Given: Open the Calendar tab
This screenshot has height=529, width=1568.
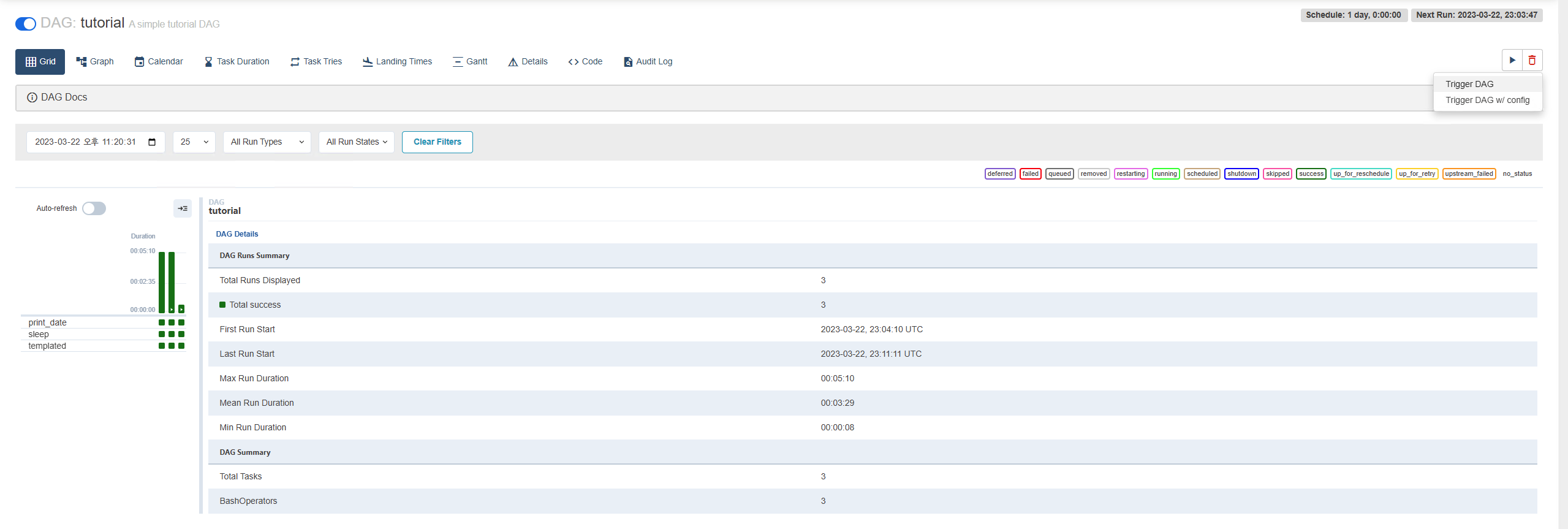Looking at the screenshot, I should coord(159,62).
